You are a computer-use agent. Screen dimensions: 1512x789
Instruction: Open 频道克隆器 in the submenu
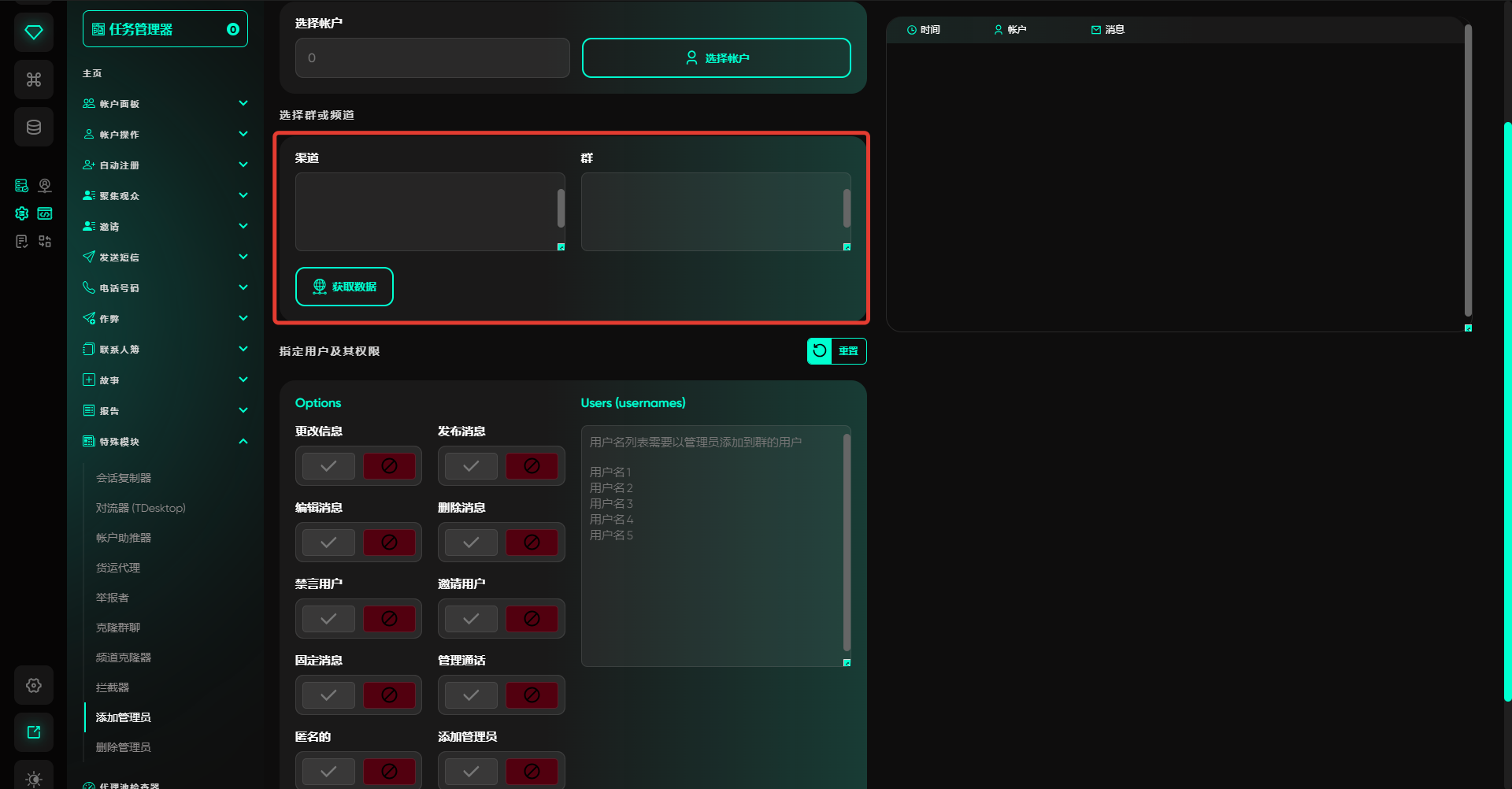123,657
